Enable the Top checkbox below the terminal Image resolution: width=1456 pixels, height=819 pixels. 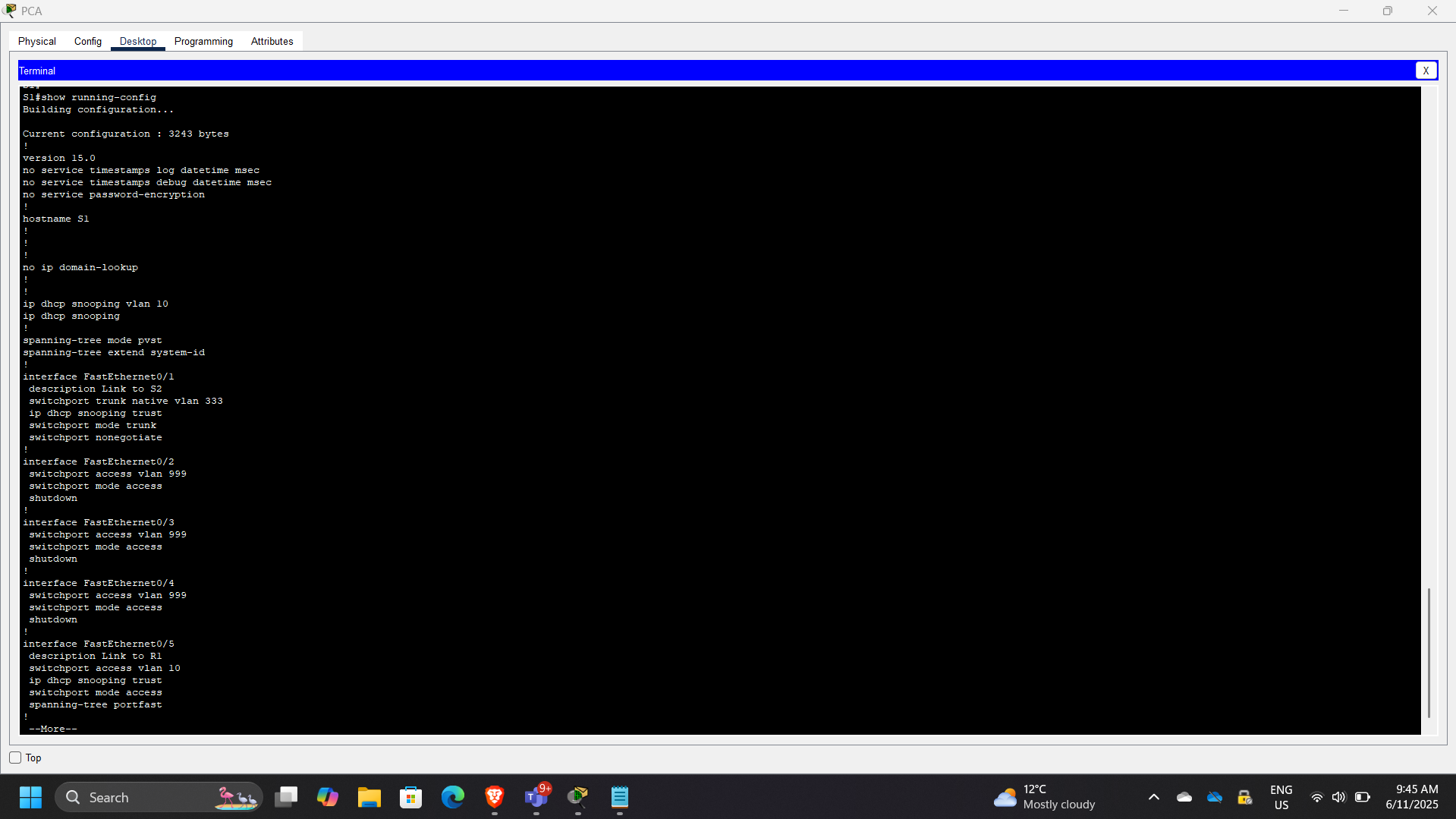point(14,757)
